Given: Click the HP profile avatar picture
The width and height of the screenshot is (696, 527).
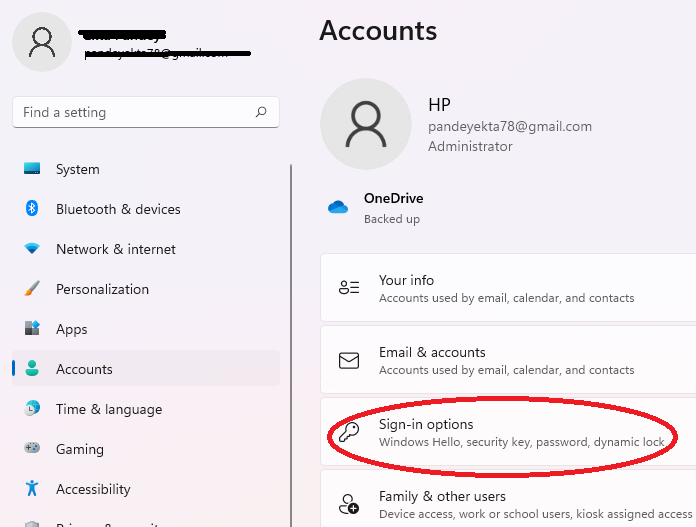Looking at the screenshot, I should 365,124.
